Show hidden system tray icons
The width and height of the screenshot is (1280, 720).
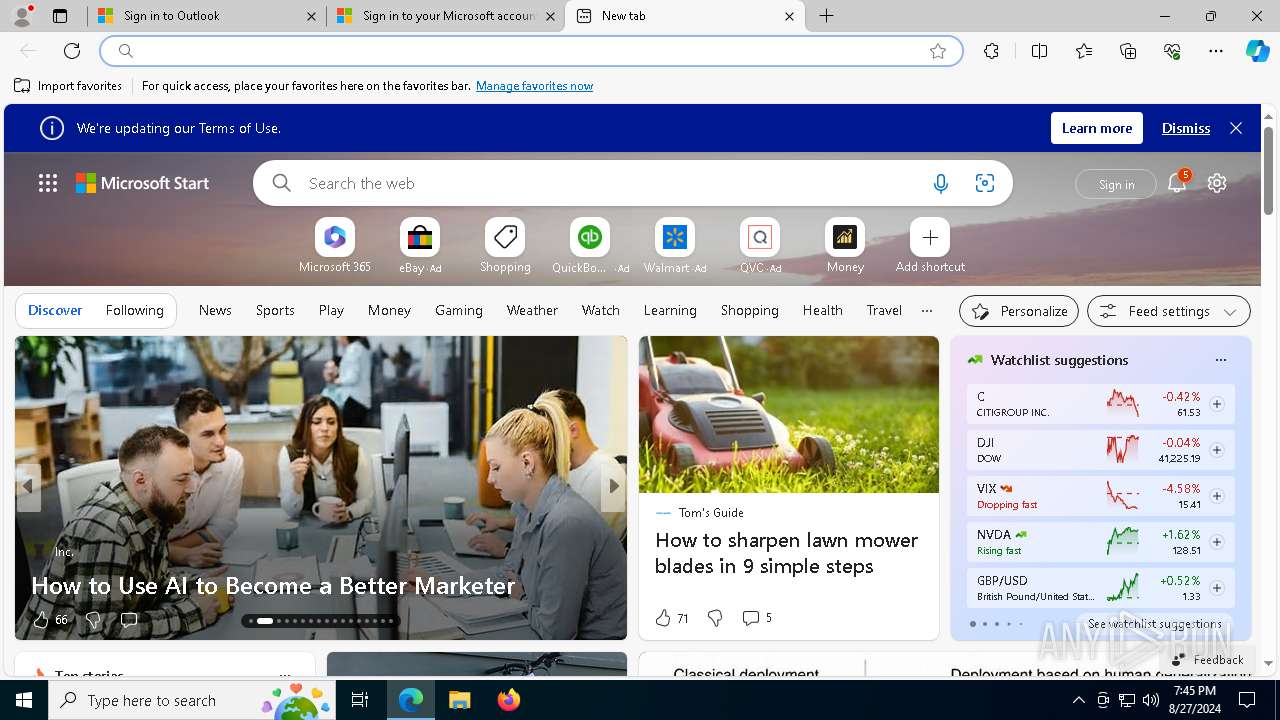click(1078, 700)
